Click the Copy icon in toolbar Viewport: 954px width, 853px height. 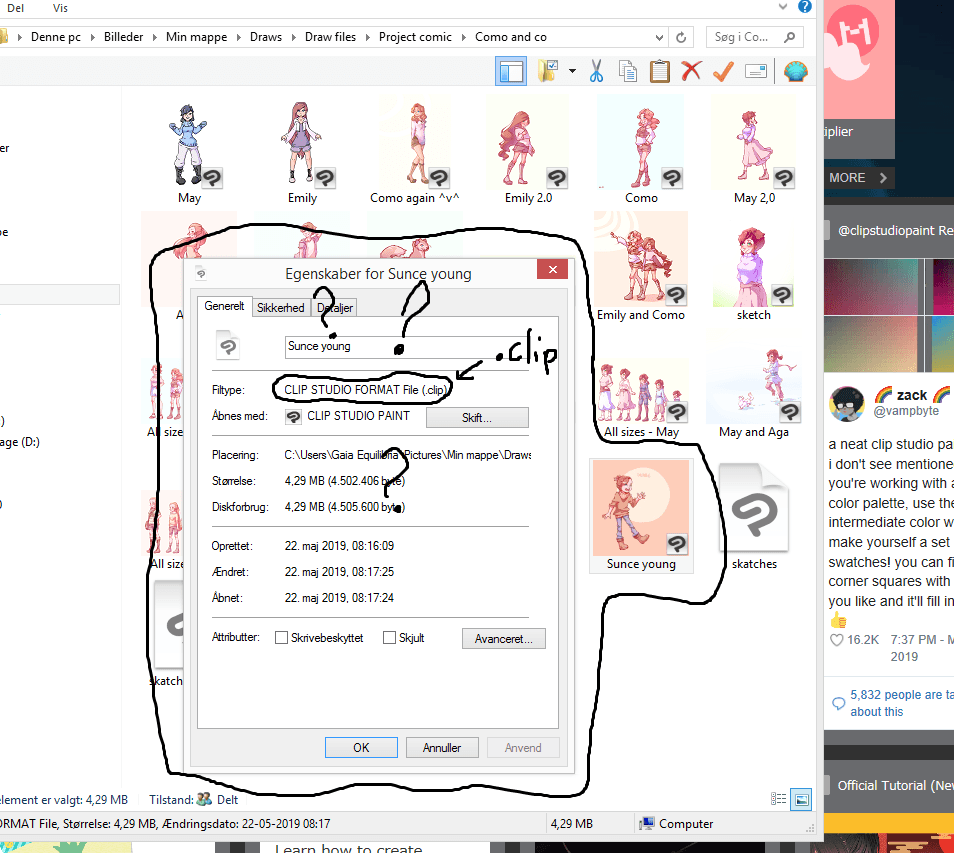[x=628, y=72]
